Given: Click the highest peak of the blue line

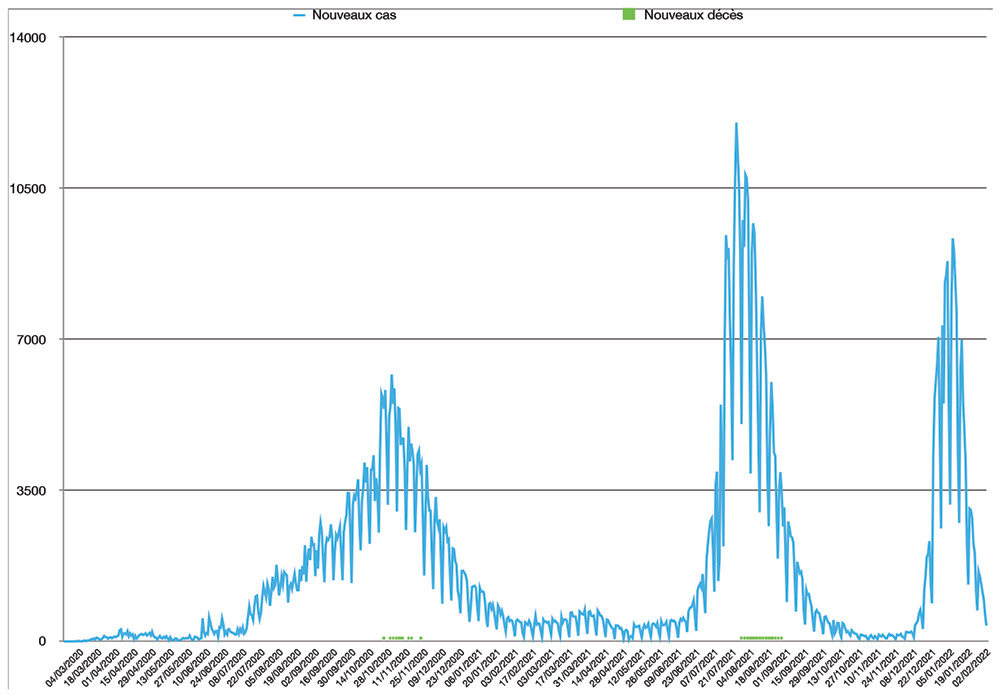Looking at the screenshot, I should pyautogui.click(x=736, y=124).
